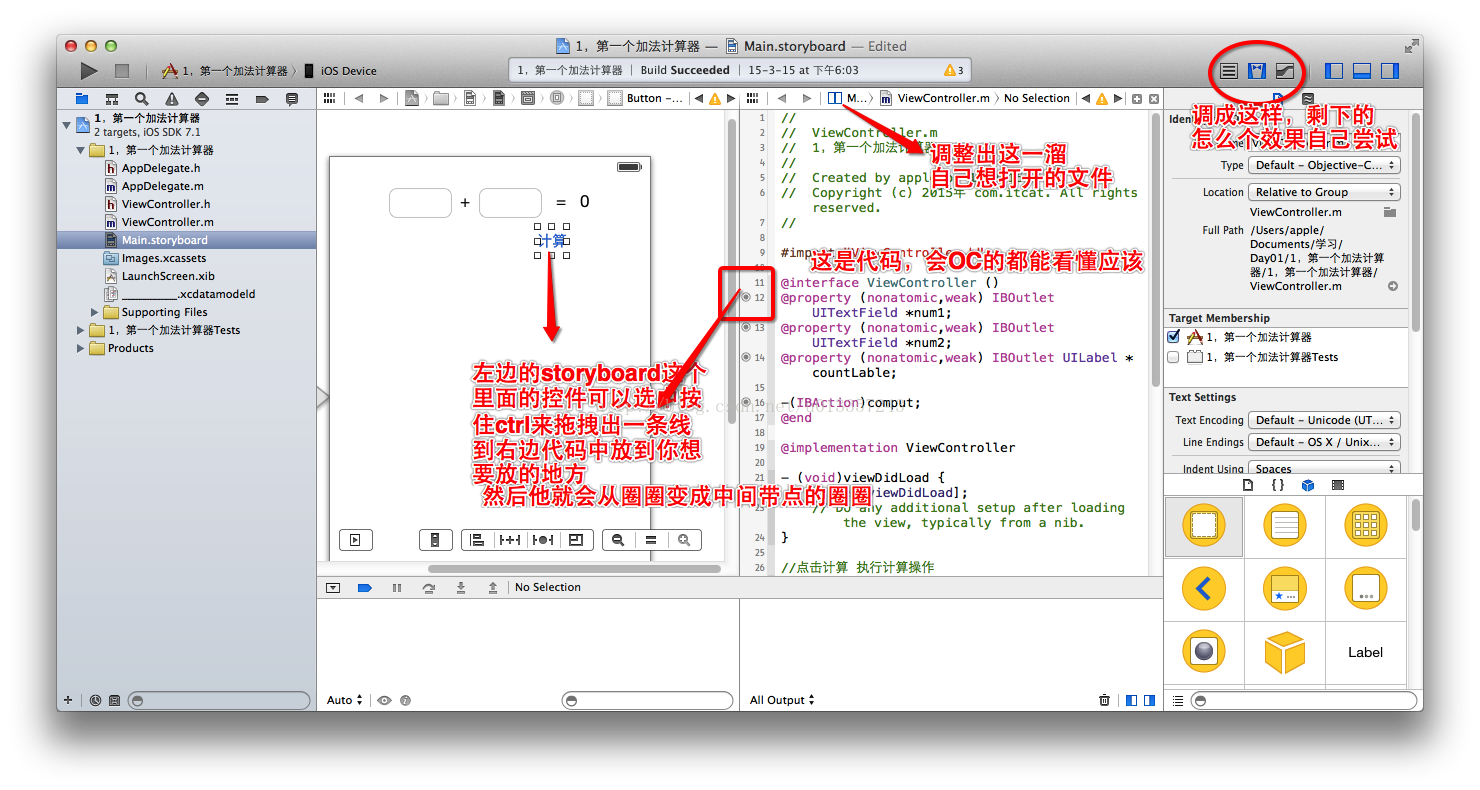
Task: Expand the Supporting Files folder
Action: (95, 312)
